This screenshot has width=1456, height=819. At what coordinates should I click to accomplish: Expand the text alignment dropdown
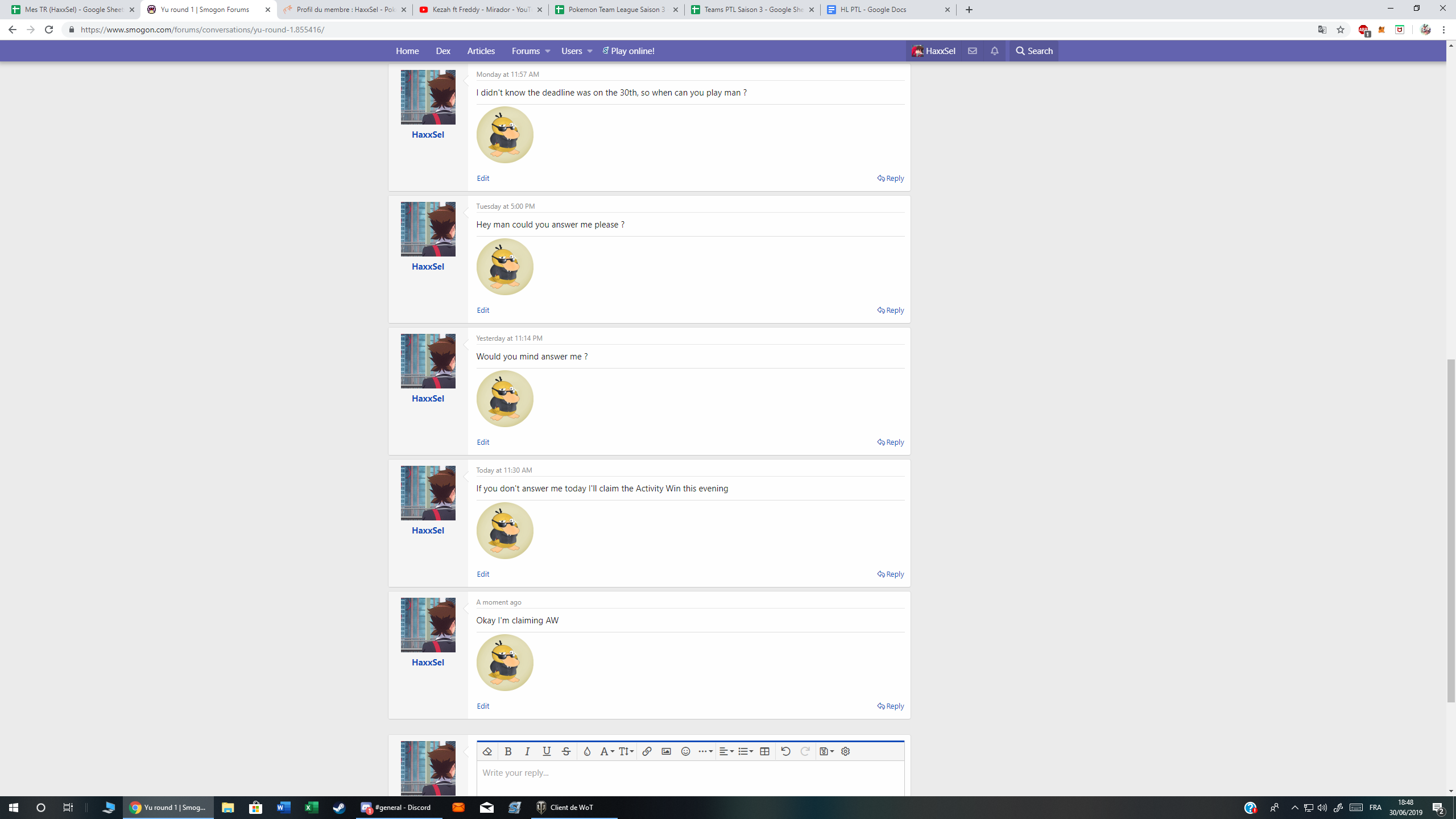pos(726,751)
